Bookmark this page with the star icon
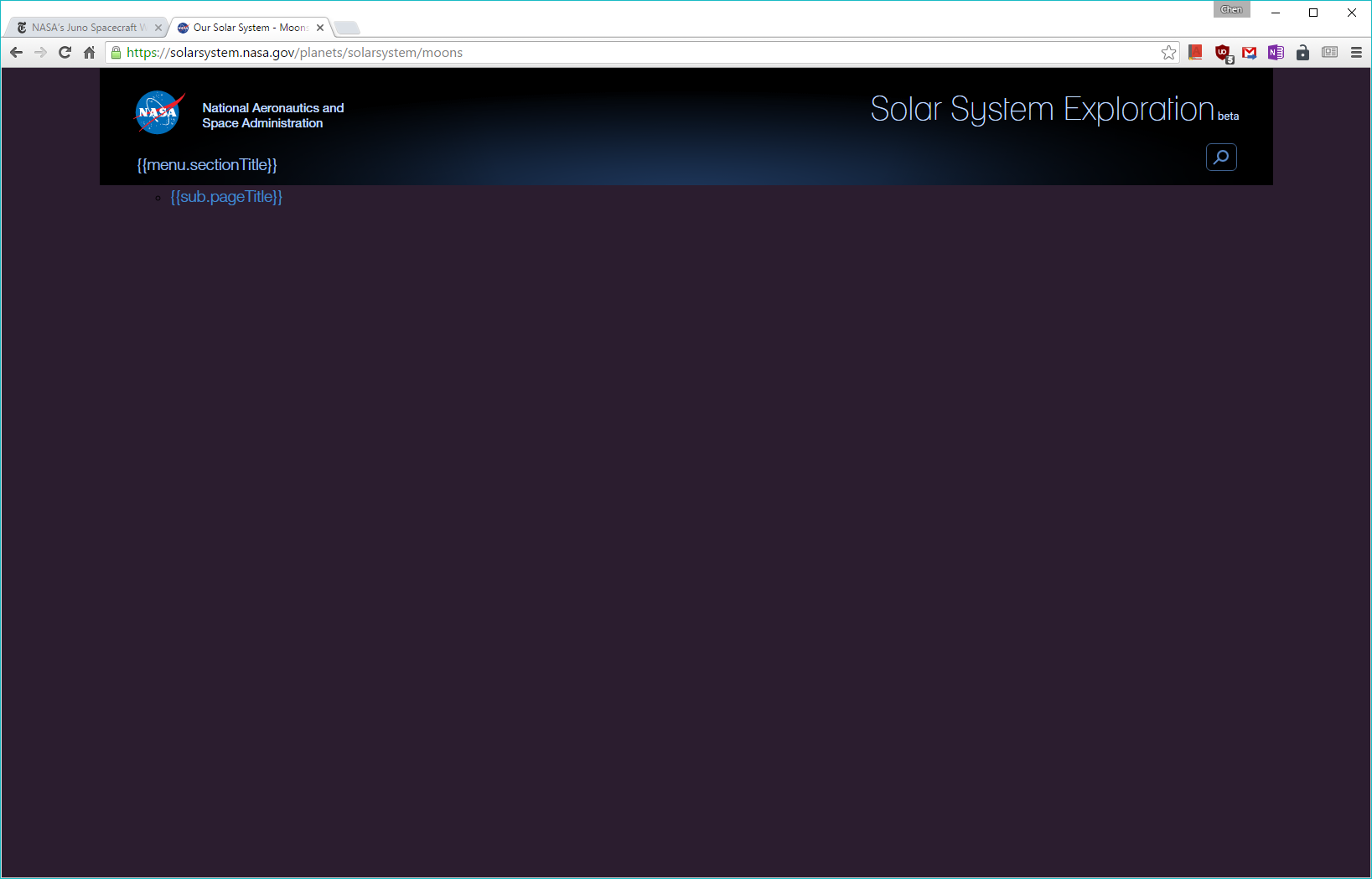This screenshot has width=1372, height=879. 1168,53
